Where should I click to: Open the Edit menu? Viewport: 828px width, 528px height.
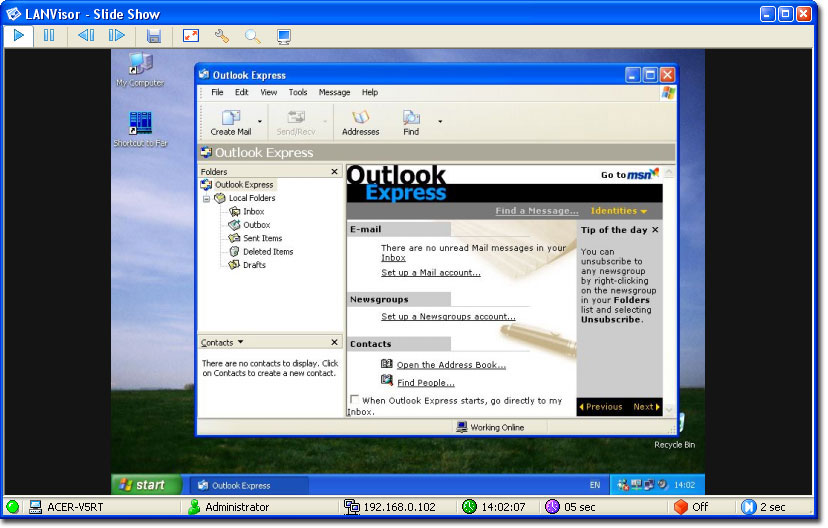[241, 92]
